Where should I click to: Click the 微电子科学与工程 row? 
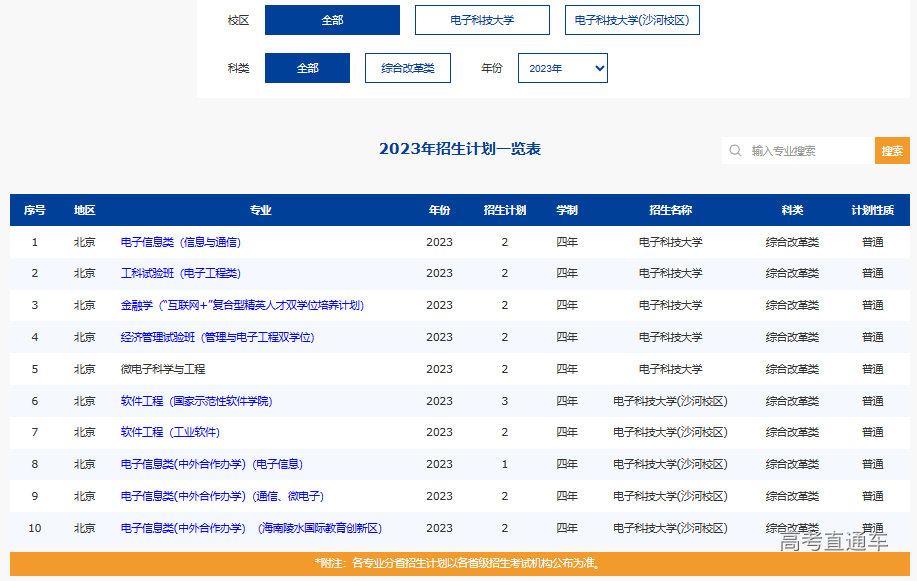point(163,369)
